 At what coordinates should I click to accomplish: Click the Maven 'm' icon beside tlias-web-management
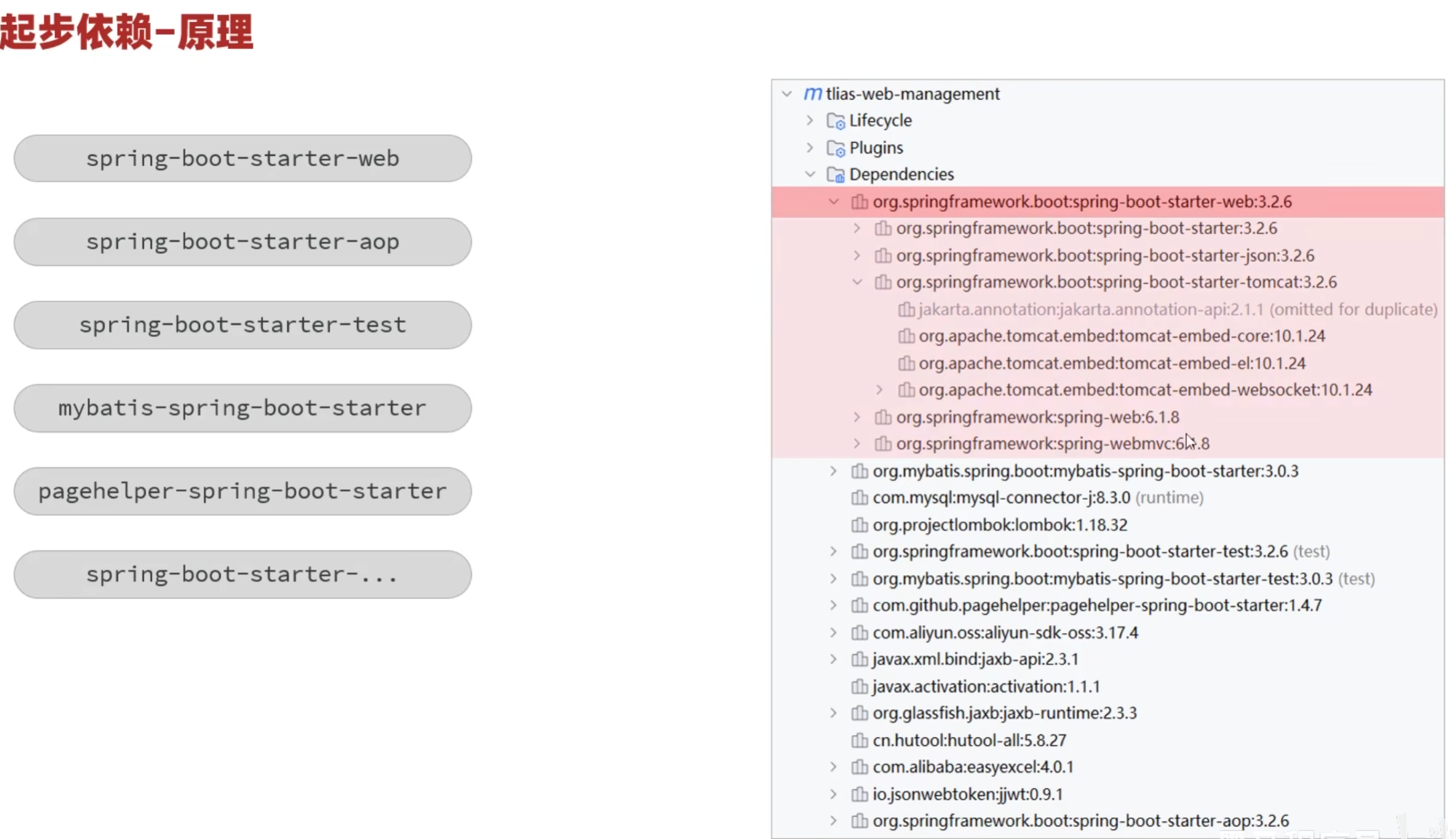click(x=812, y=94)
